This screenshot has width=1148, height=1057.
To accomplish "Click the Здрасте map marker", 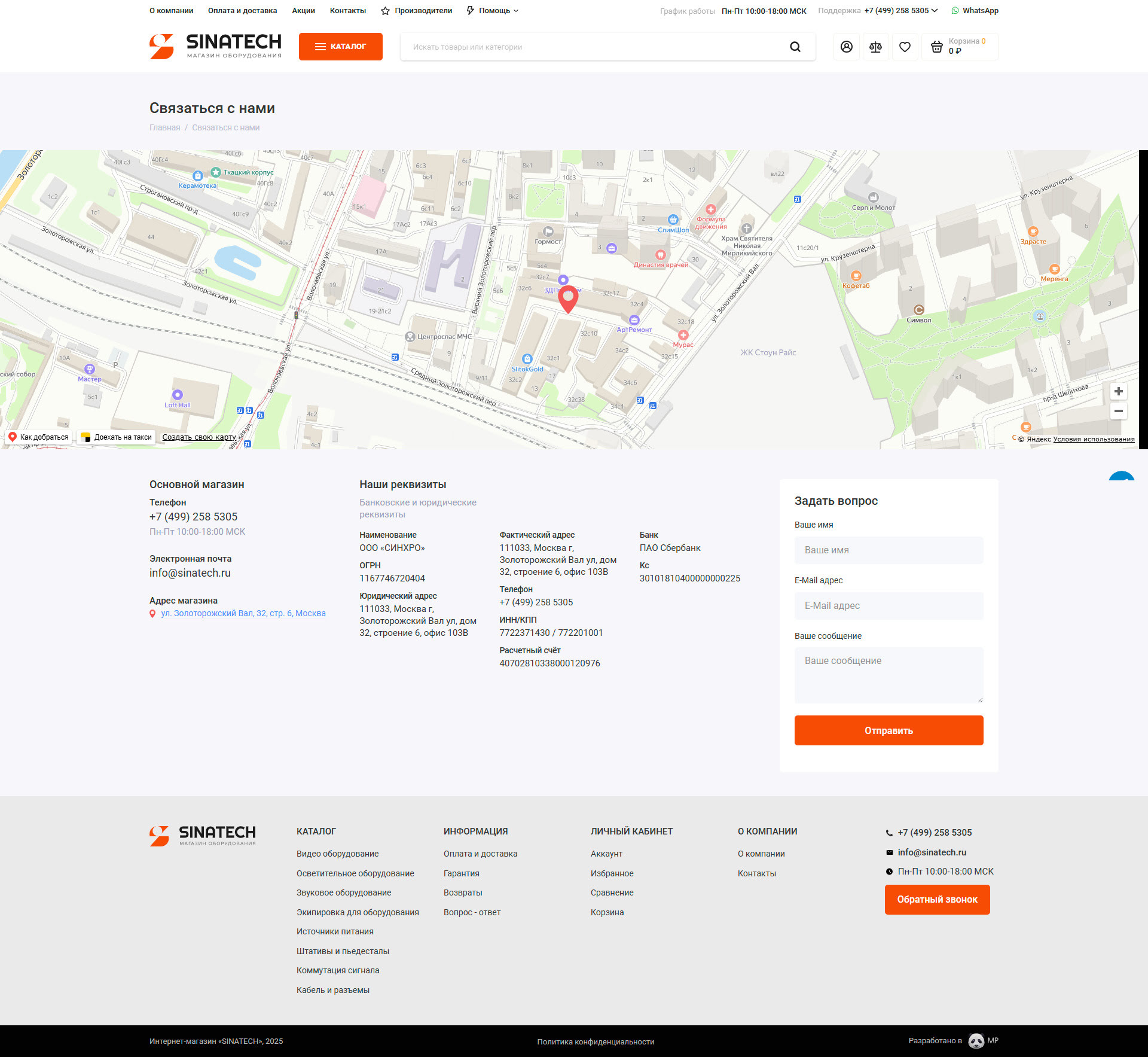I will click(1033, 232).
